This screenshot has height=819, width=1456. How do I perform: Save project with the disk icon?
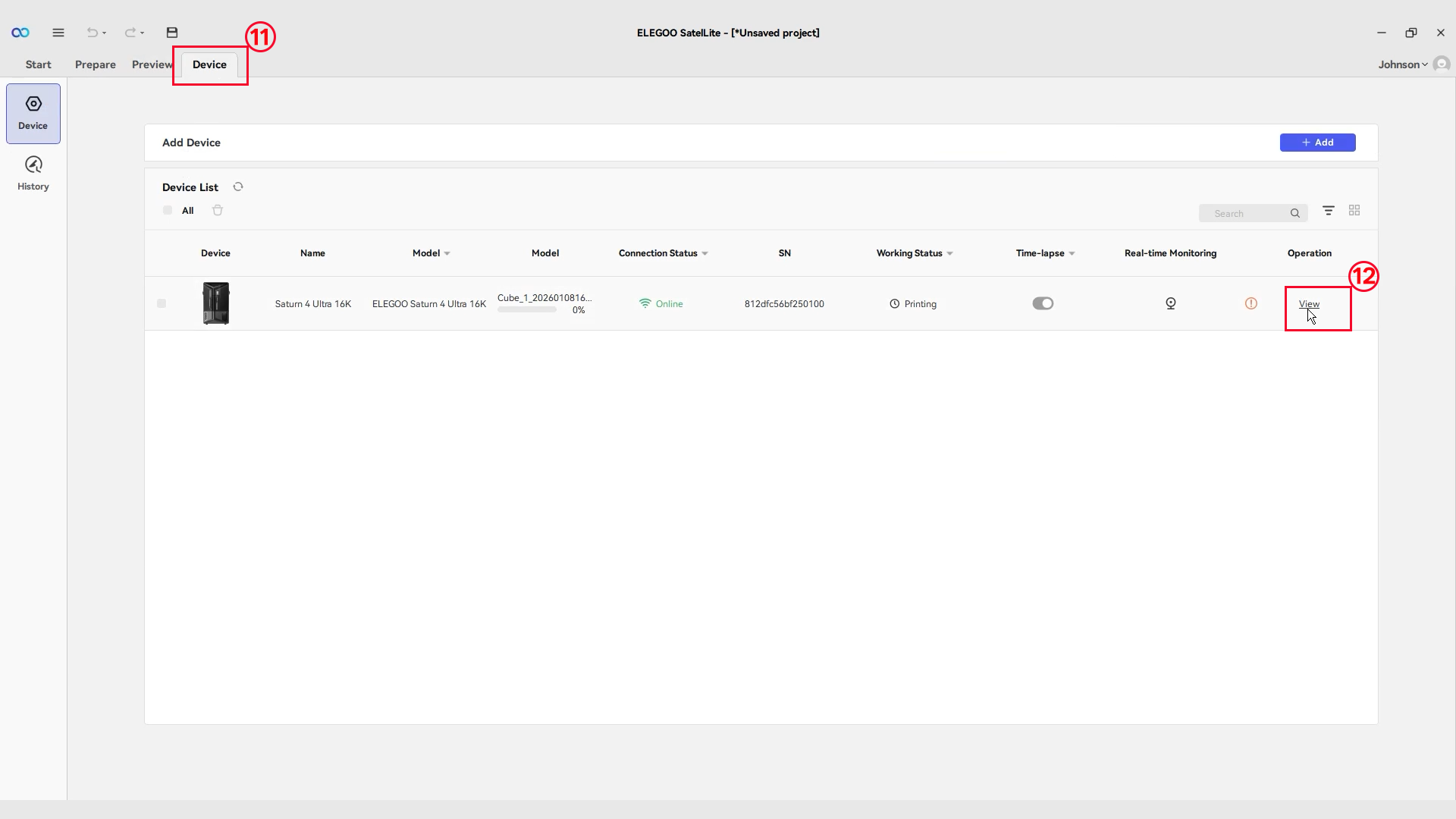click(172, 33)
